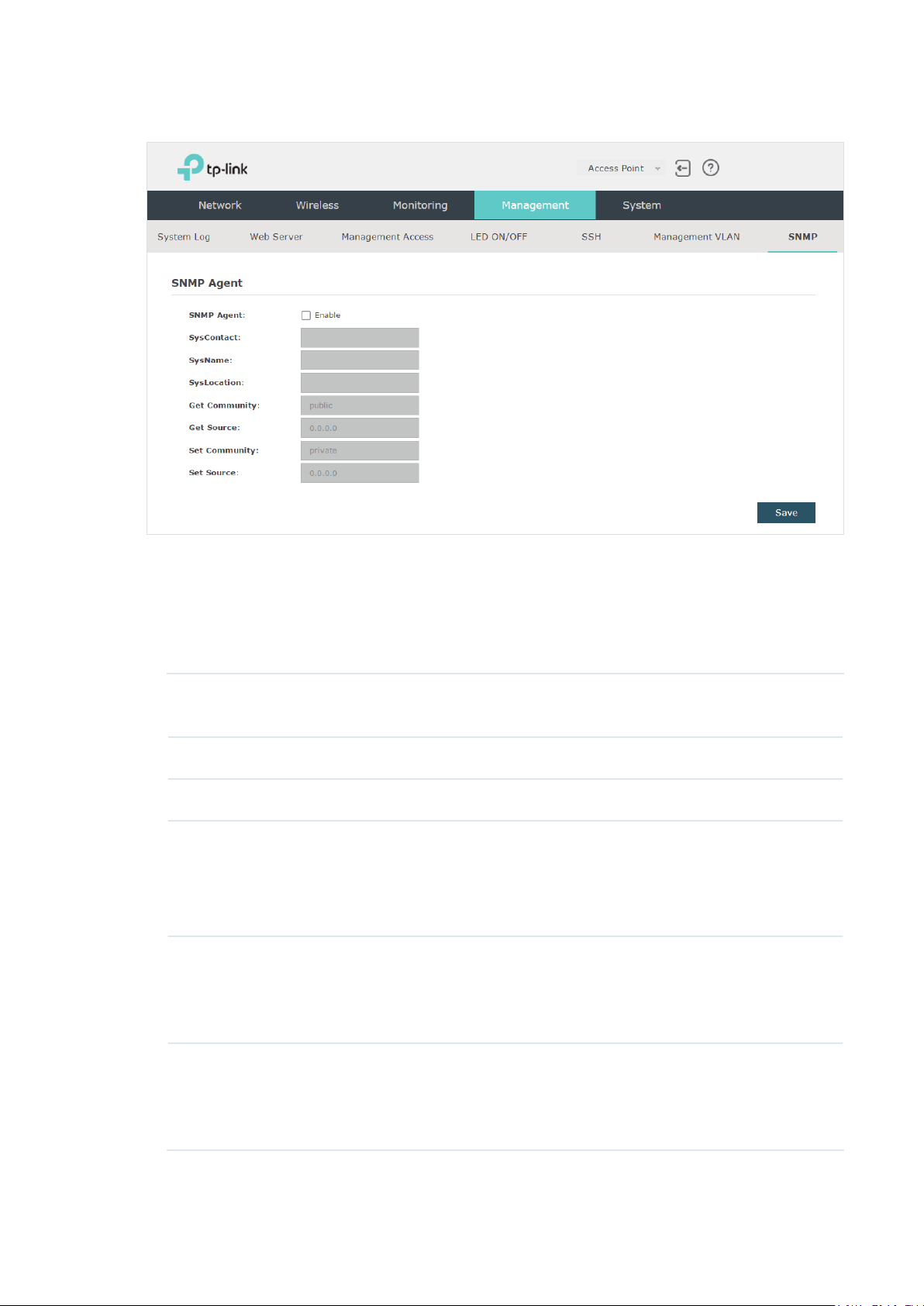The height and width of the screenshot is (1306, 924).
Task: Open LED ON/OFF settings
Action: (498, 237)
